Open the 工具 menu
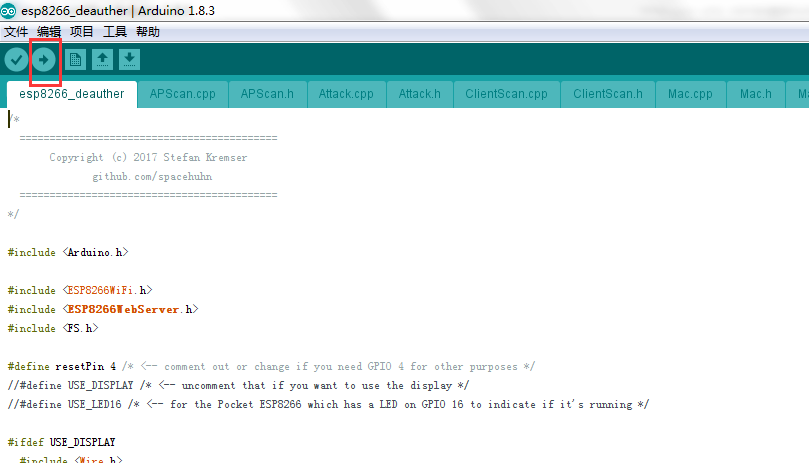The image size is (809, 463). [x=115, y=32]
